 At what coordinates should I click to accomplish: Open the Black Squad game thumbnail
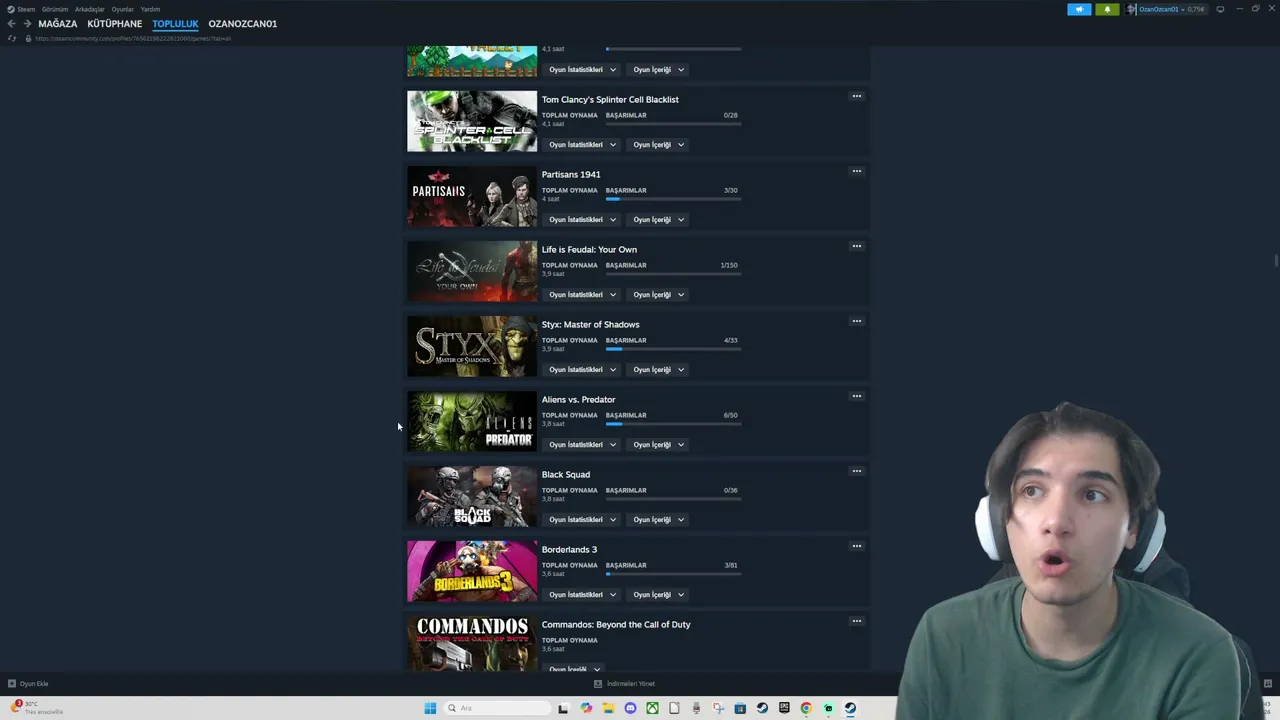click(472, 496)
